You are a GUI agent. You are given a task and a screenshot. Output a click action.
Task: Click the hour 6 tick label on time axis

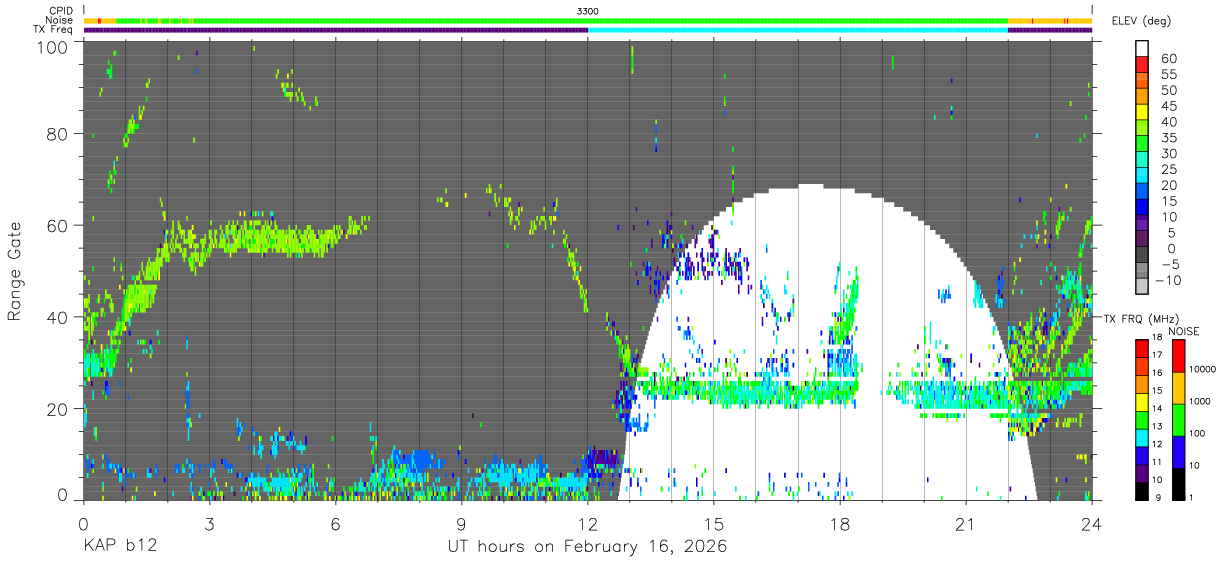(x=336, y=524)
